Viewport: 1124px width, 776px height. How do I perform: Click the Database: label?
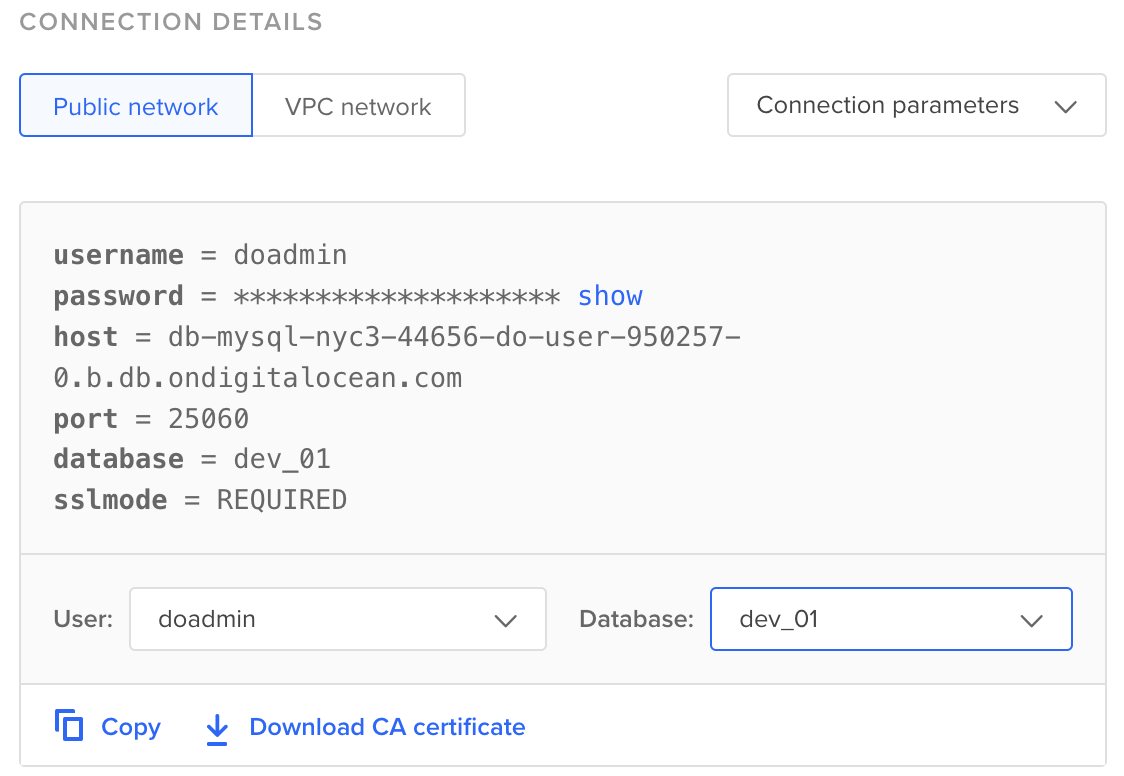click(637, 619)
